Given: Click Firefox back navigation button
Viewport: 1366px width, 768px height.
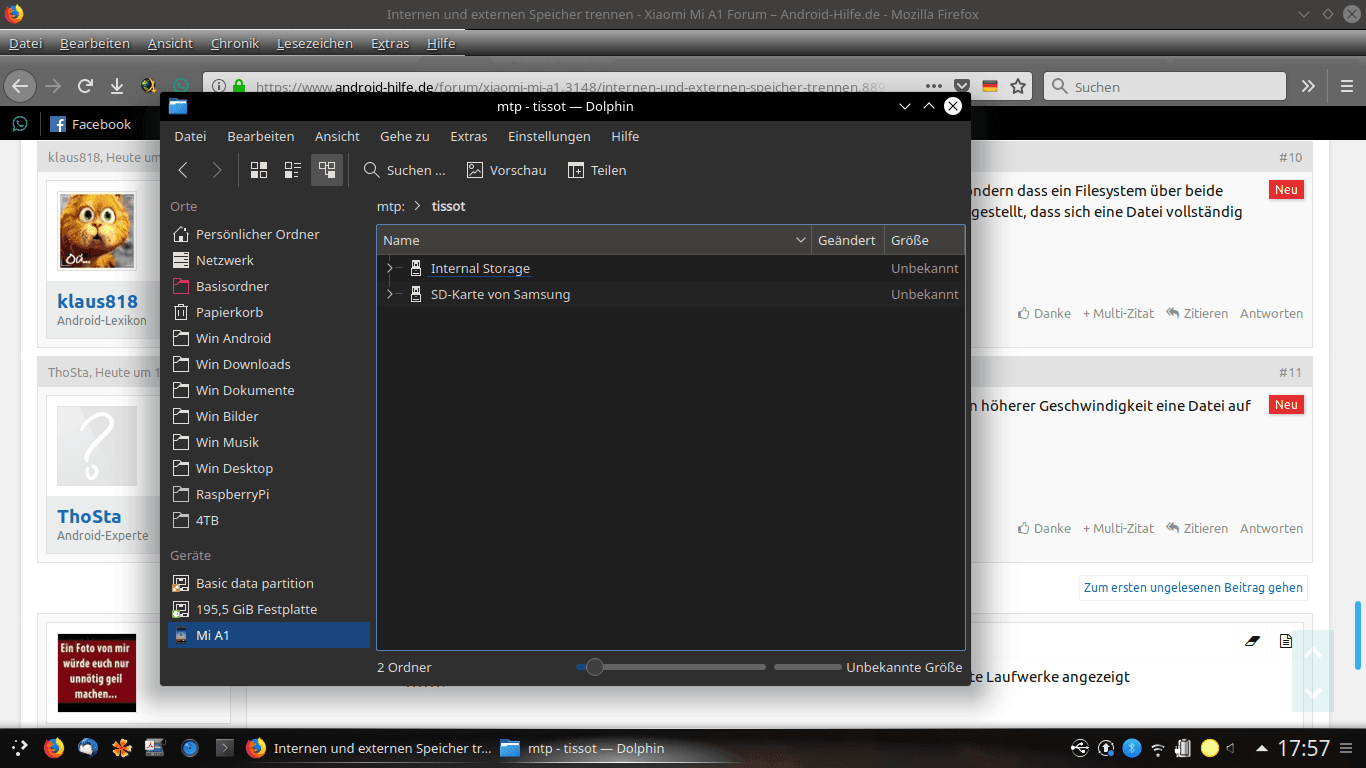Looking at the screenshot, I should (20, 87).
